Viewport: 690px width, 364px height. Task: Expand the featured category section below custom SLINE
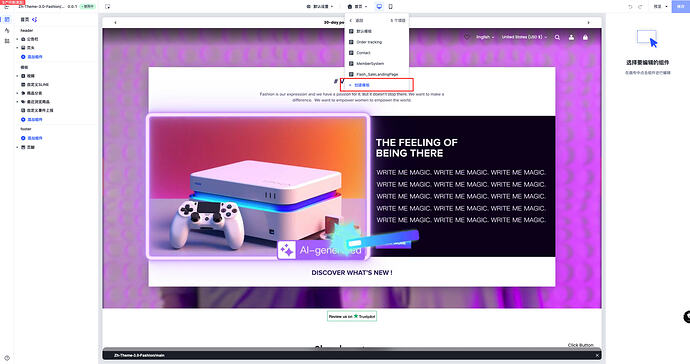[x=18, y=93]
